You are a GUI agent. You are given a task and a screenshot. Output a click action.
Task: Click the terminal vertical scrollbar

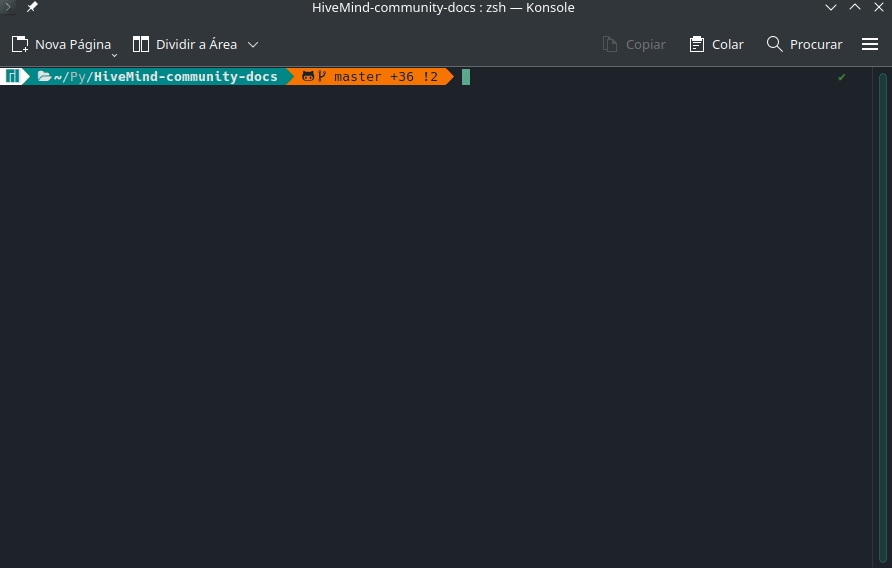[882, 318]
